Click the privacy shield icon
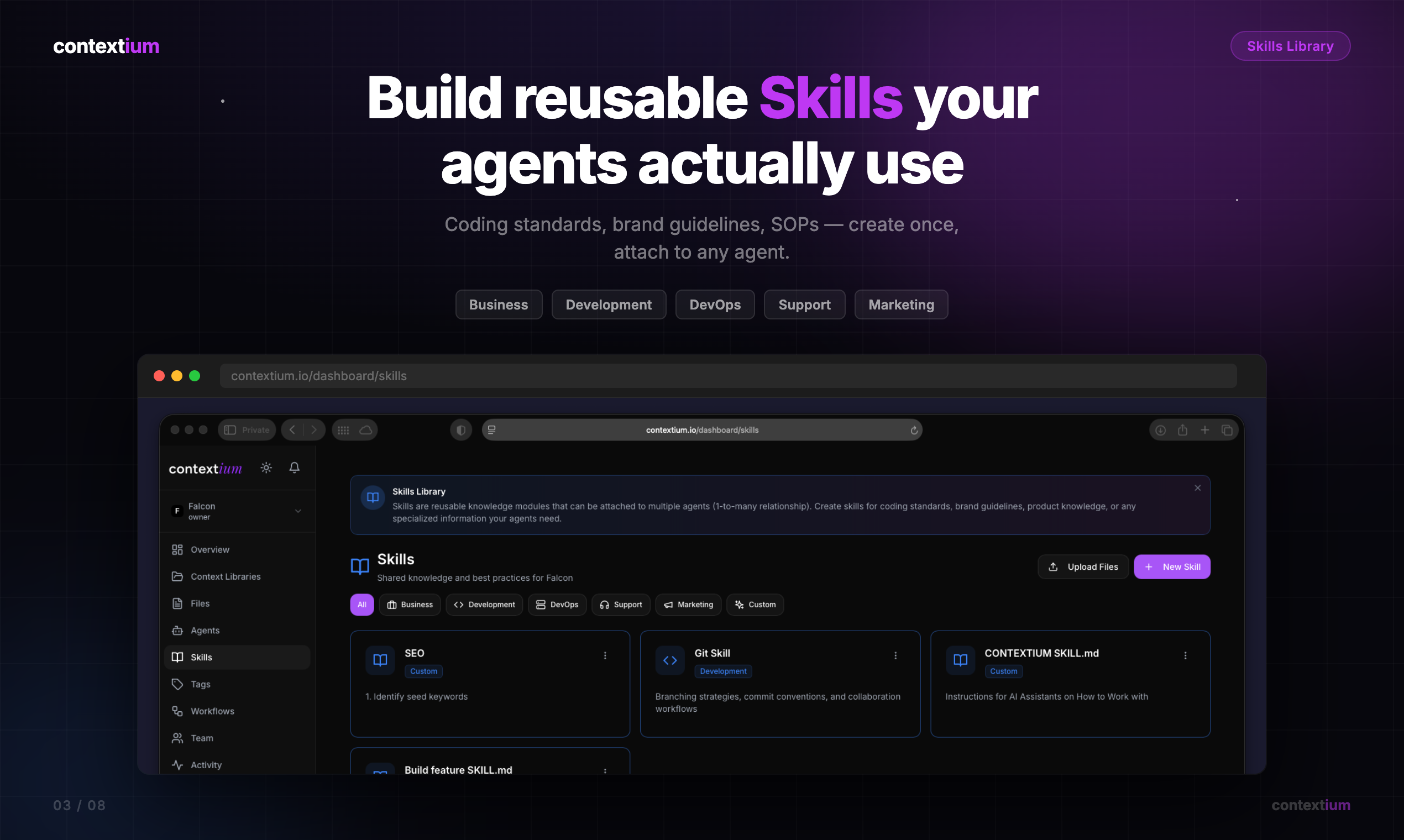This screenshot has width=1404, height=840. 461,430
